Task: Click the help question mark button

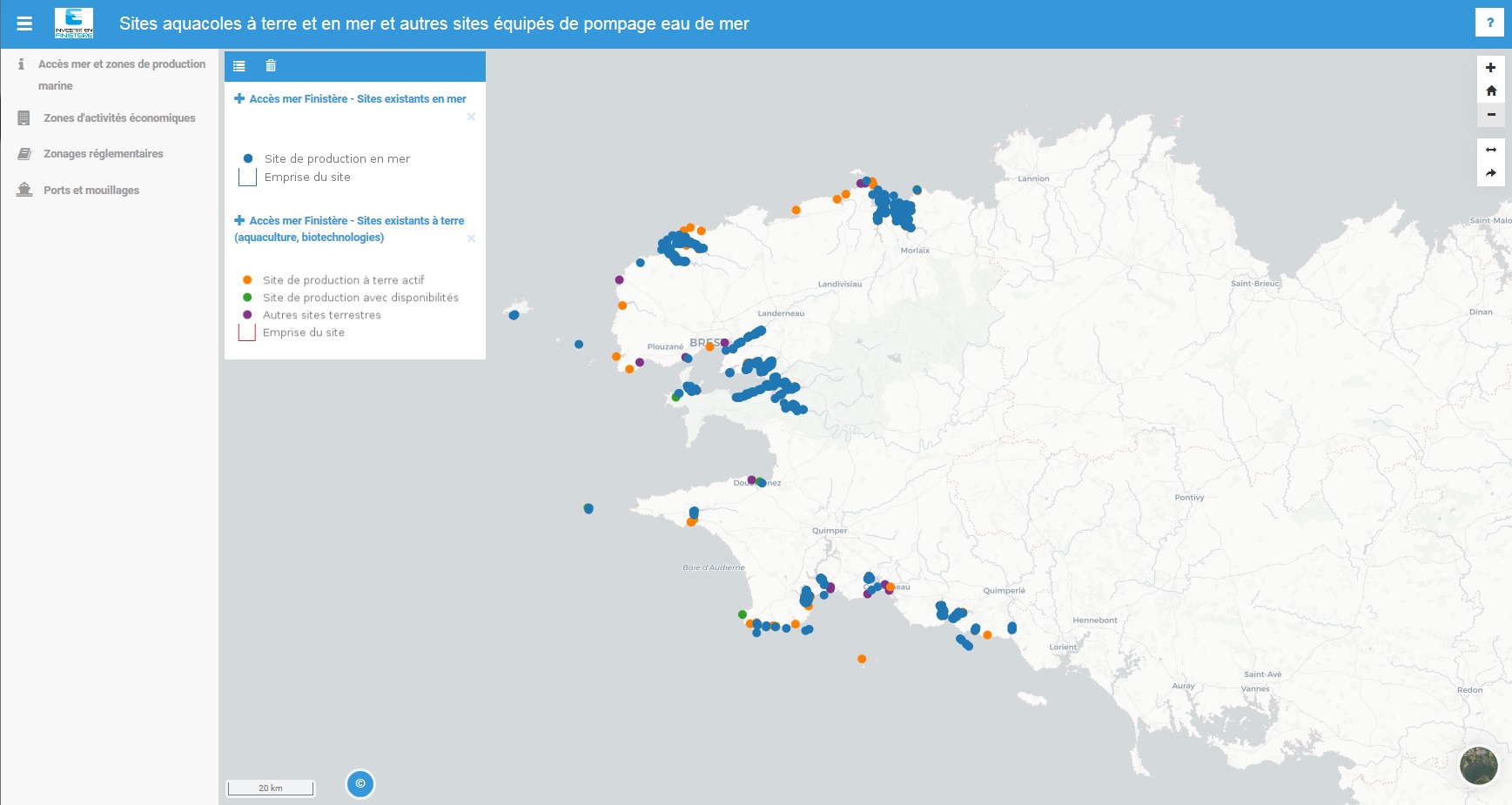Action: tap(1489, 23)
